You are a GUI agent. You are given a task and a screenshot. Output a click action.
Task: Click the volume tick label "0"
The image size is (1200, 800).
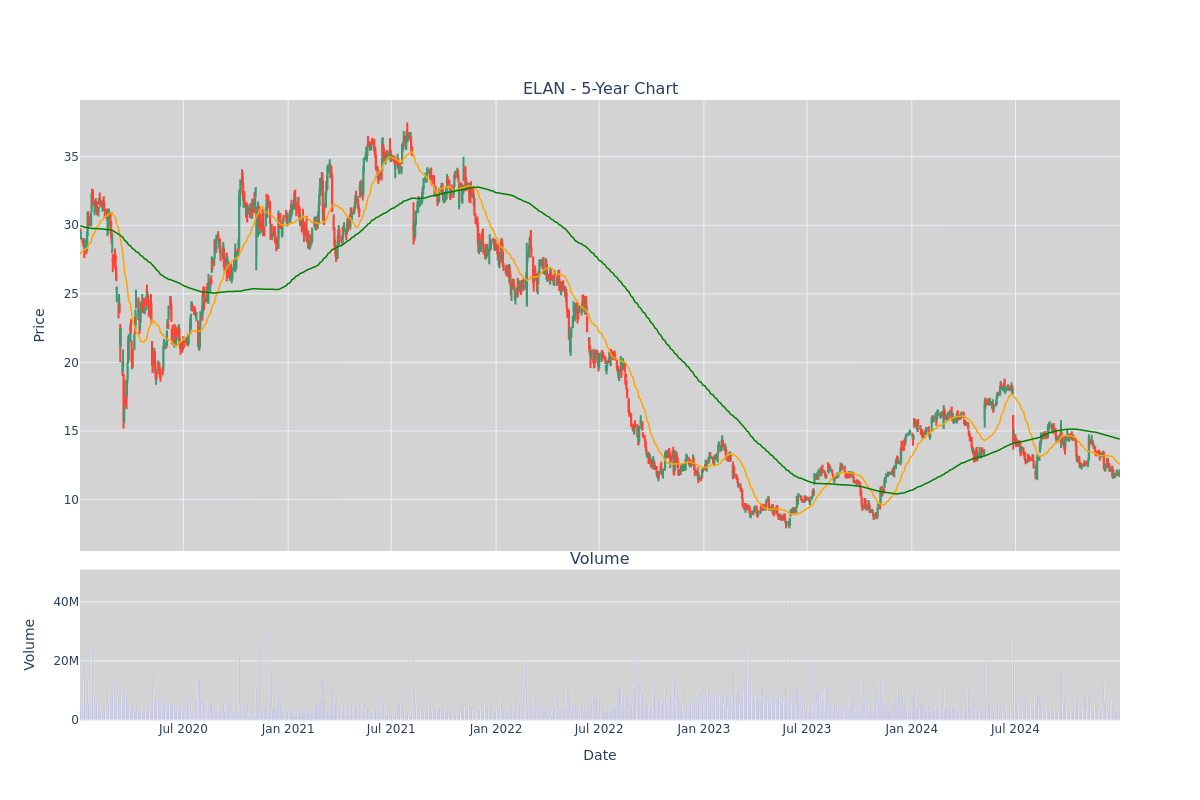point(75,720)
